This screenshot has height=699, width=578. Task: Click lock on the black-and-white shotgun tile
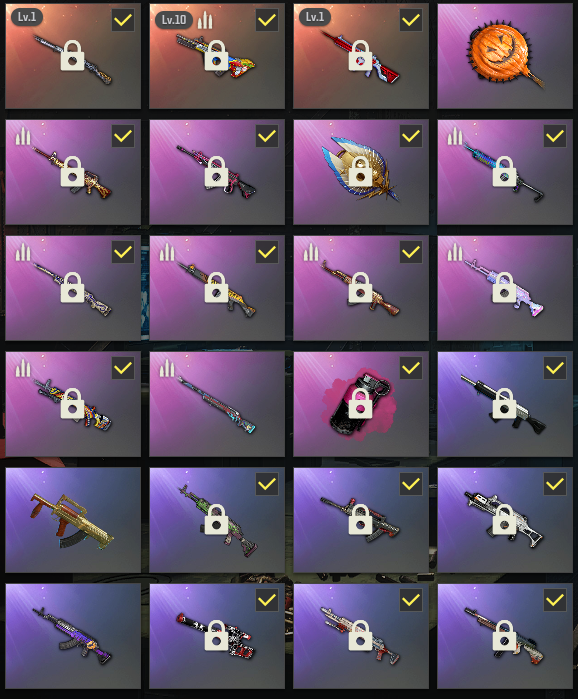coord(504,403)
